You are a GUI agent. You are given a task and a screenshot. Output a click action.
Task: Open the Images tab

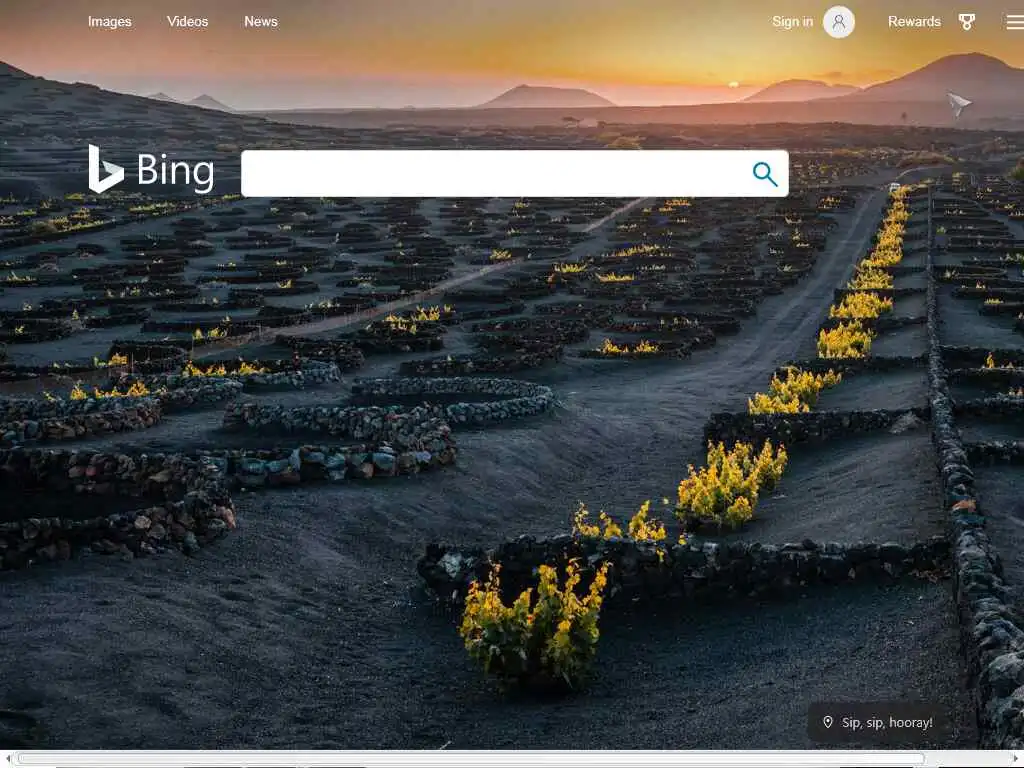tap(110, 22)
